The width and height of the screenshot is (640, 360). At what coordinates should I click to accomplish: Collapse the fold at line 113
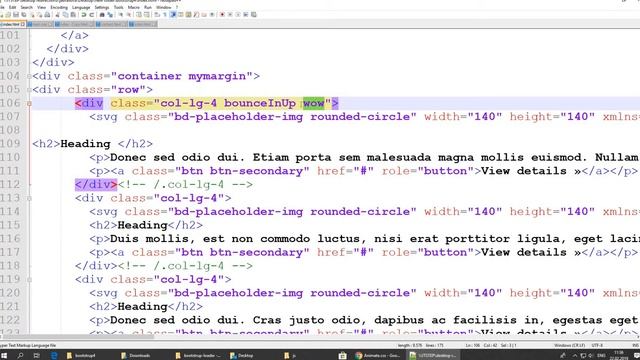(29, 198)
